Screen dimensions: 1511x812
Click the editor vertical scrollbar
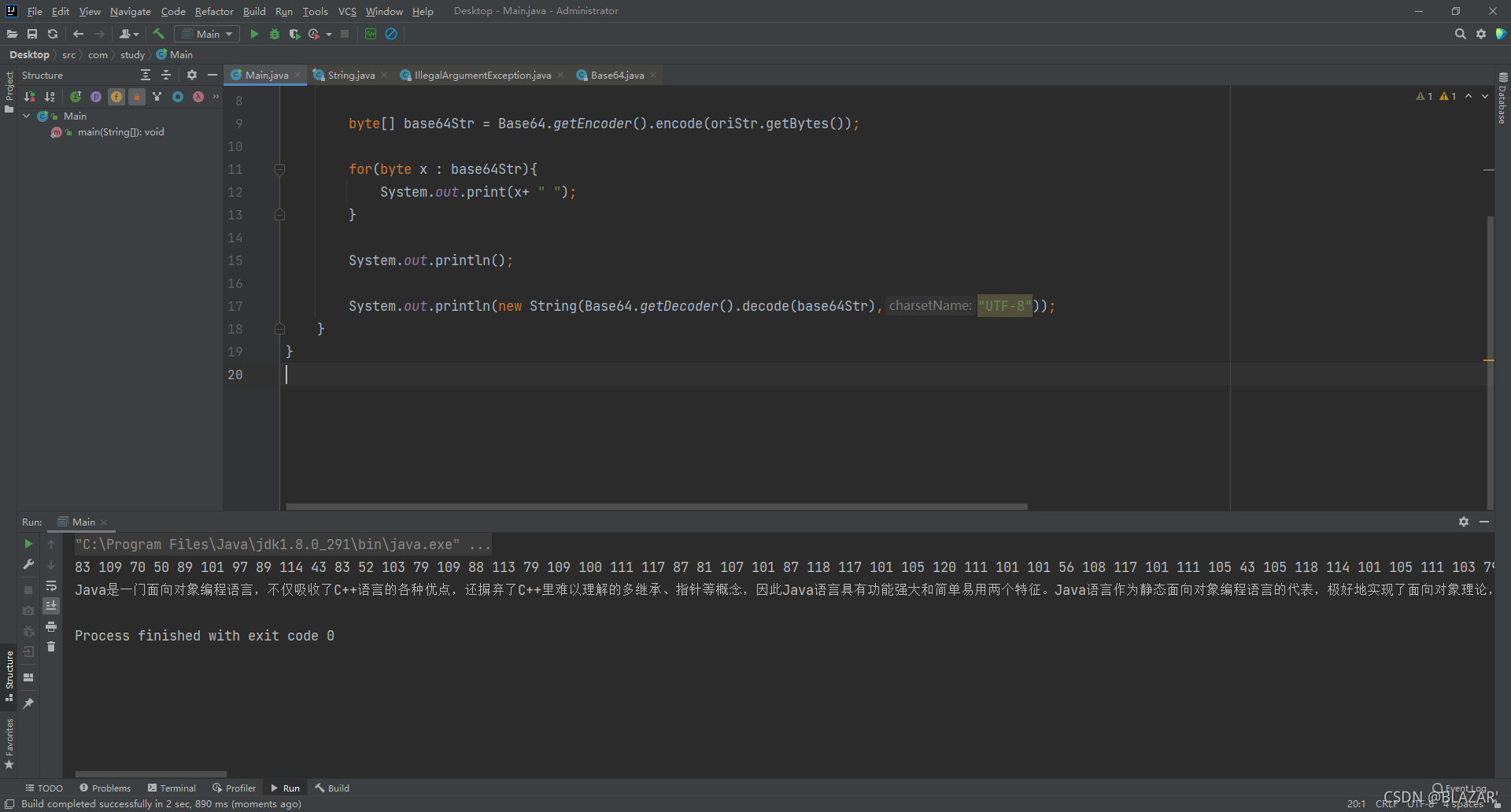coord(1490,362)
